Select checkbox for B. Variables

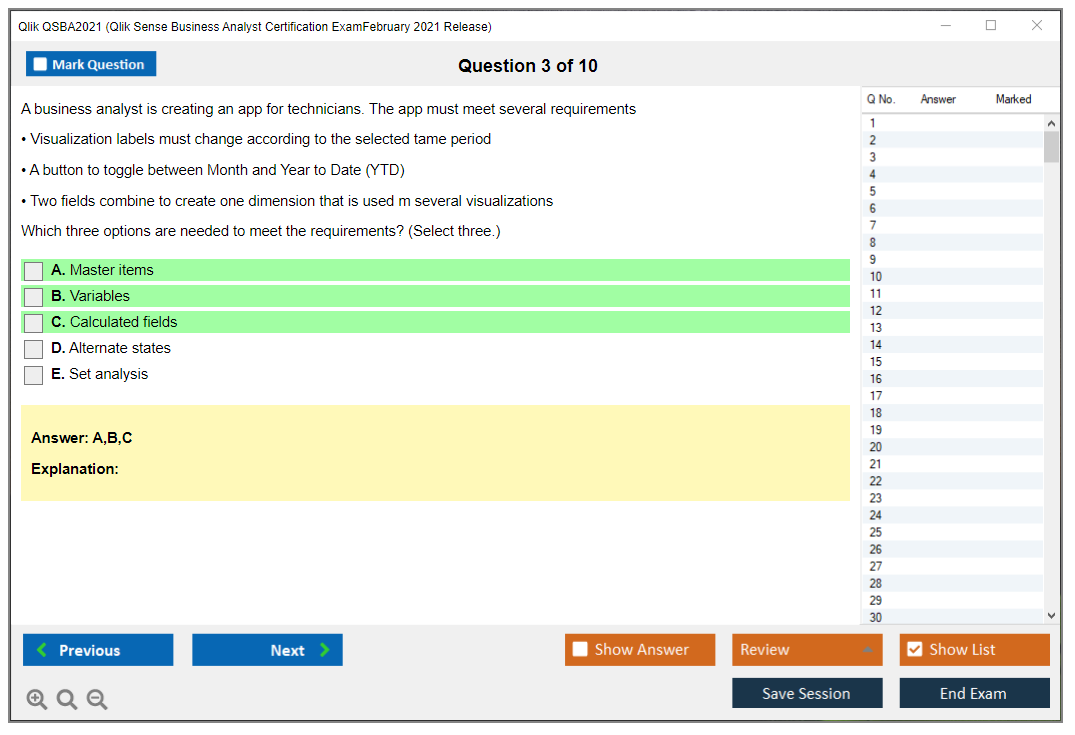click(x=34, y=297)
